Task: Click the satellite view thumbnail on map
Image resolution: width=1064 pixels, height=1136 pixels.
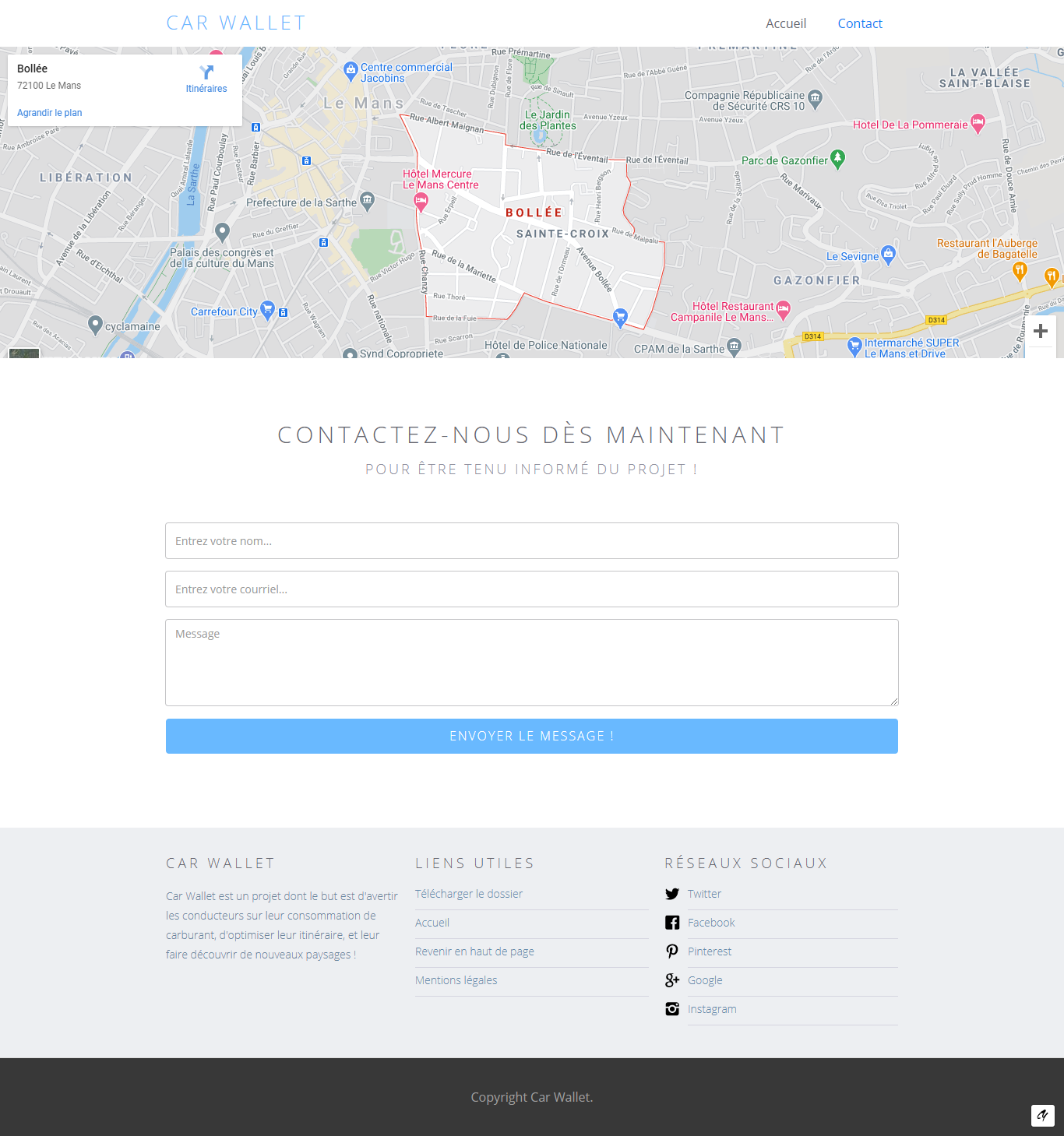Action: pyautogui.click(x=24, y=353)
